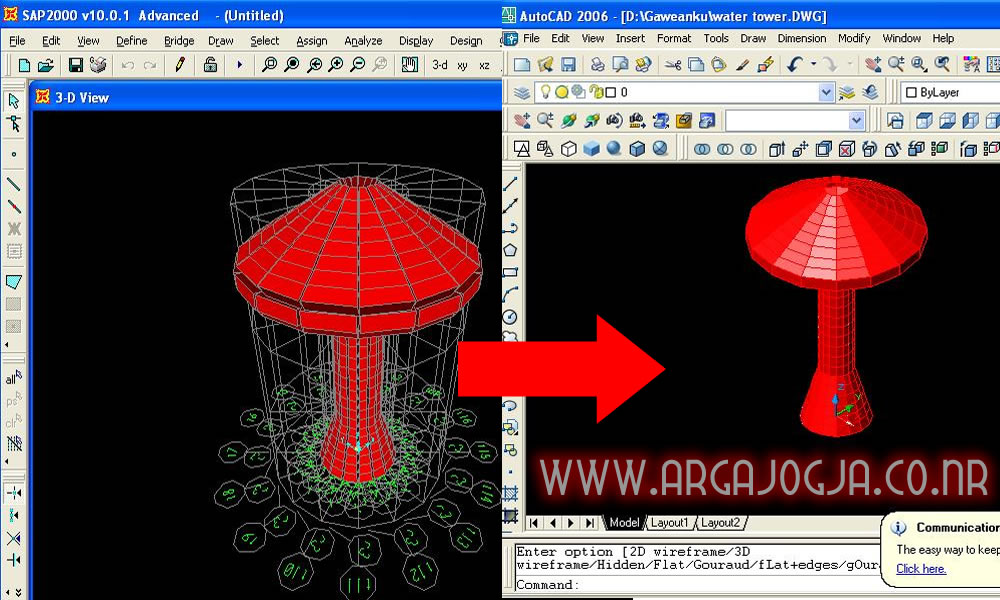The height and width of the screenshot is (600, 1000).
Task: Click Select All 'all' button in SAP2000
Action: 13,378
